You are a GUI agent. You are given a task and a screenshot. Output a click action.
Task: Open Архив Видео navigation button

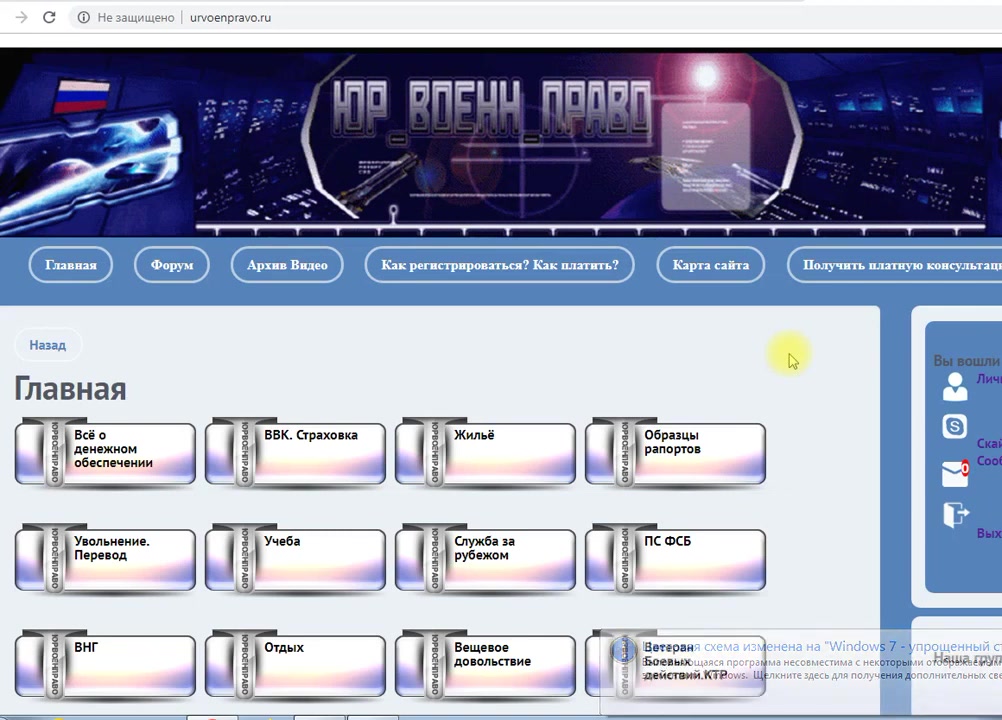[287, 264]
